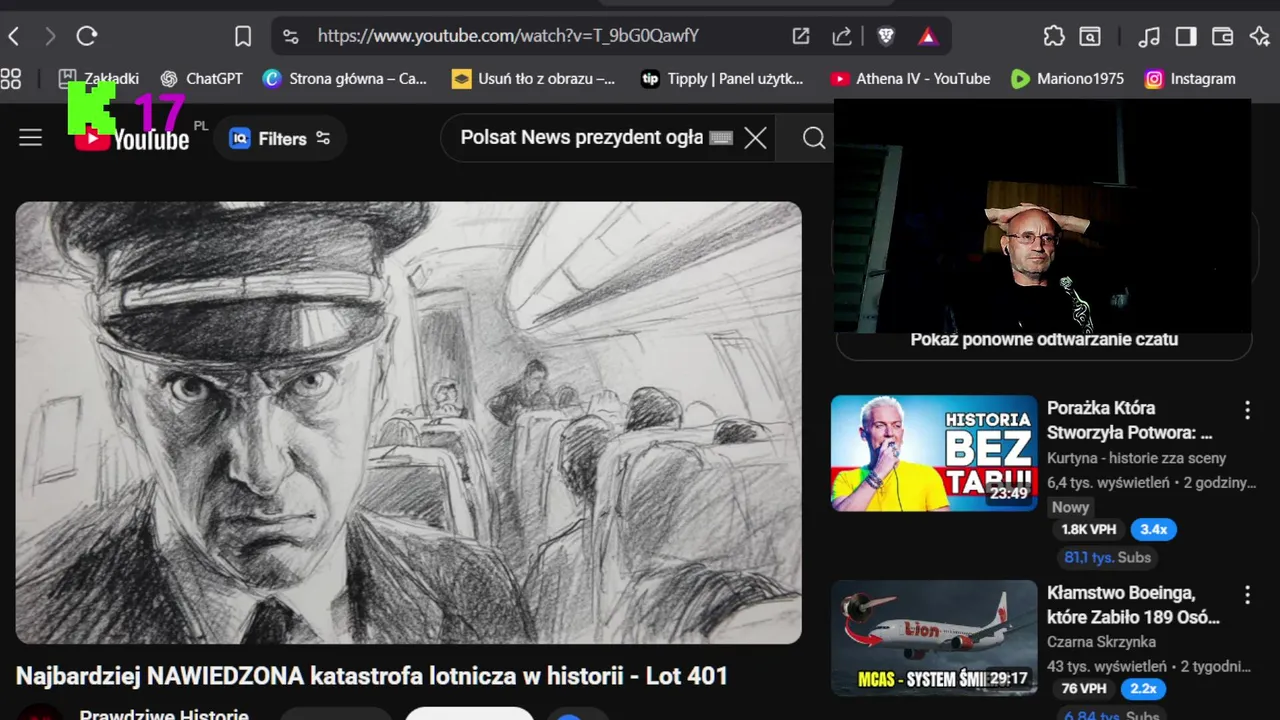Open the Kurtyna - historie zza sceny channel
This screenshot has width=1280, height=720.
[x=1136, y=458]
